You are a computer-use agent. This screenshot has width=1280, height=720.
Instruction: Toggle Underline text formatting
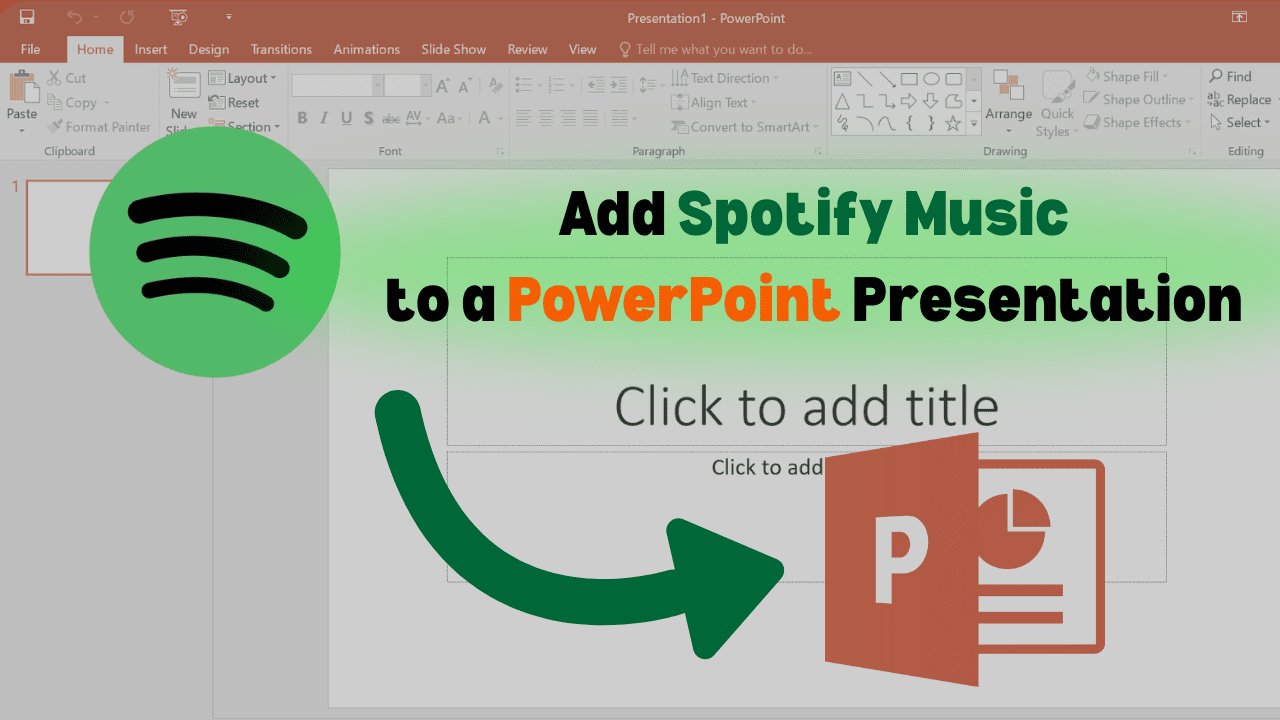[346, 118]
